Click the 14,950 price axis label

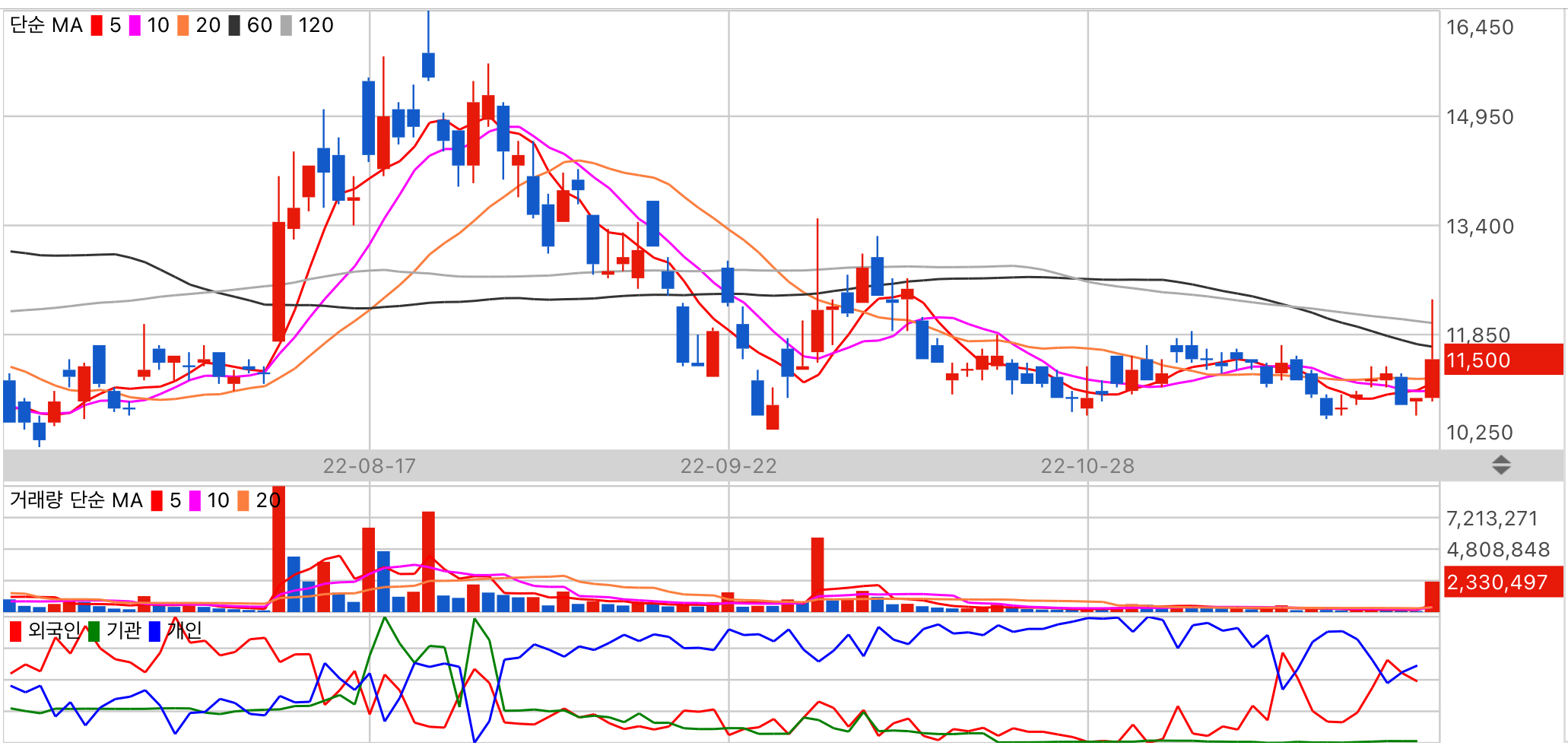(1480, 117)
